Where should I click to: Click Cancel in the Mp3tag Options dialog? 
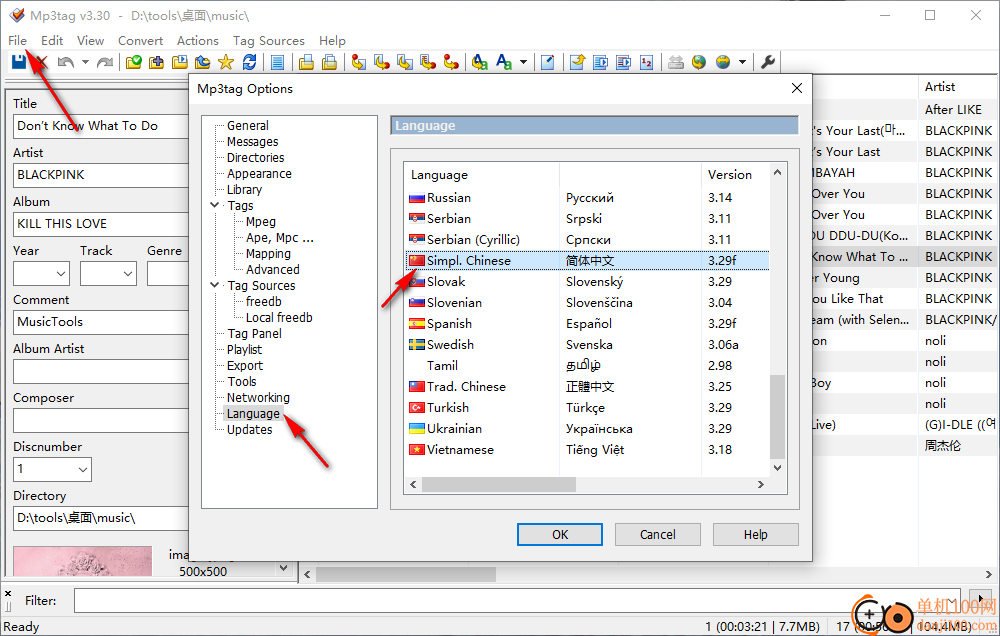pyautogui.click(x=658, y=535)
